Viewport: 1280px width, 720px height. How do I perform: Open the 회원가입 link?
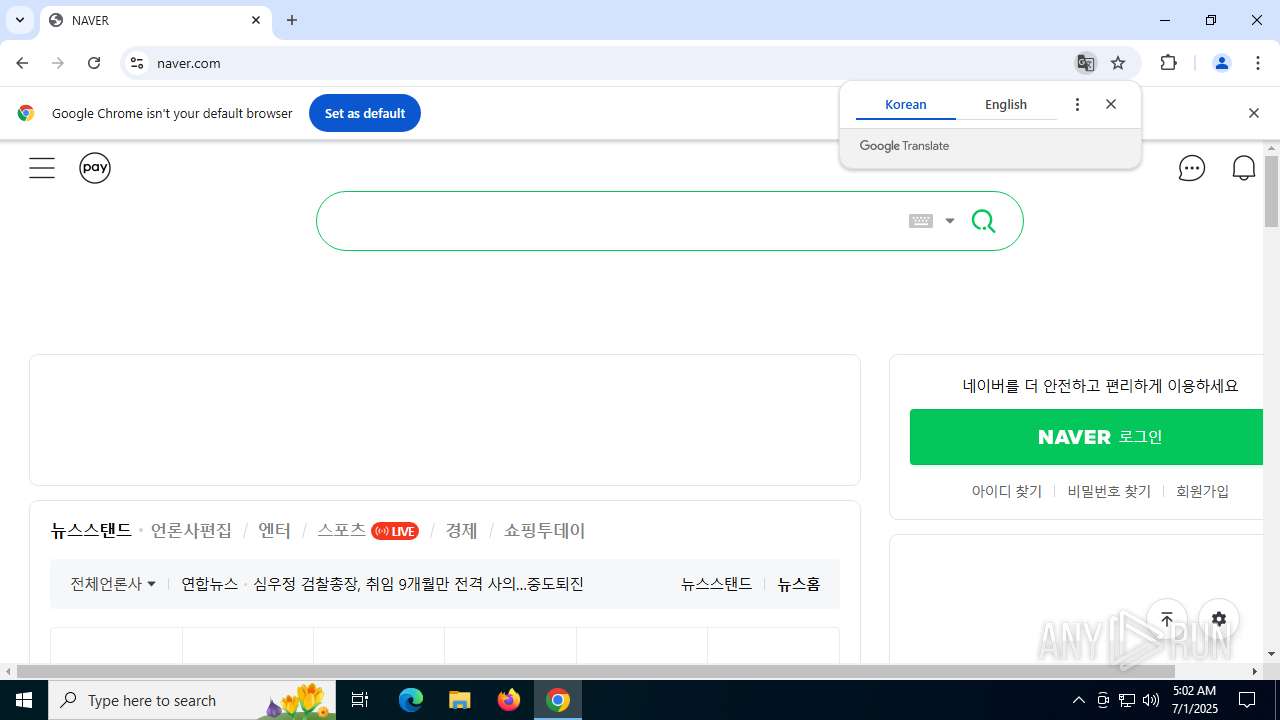coord(1202,491)
